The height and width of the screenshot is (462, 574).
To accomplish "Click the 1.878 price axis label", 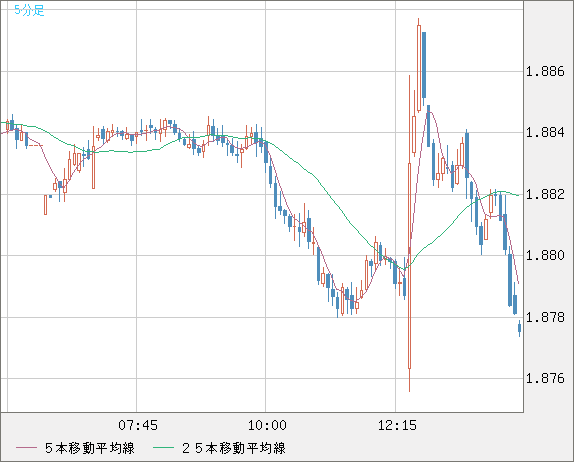I will tap(545, 317).
